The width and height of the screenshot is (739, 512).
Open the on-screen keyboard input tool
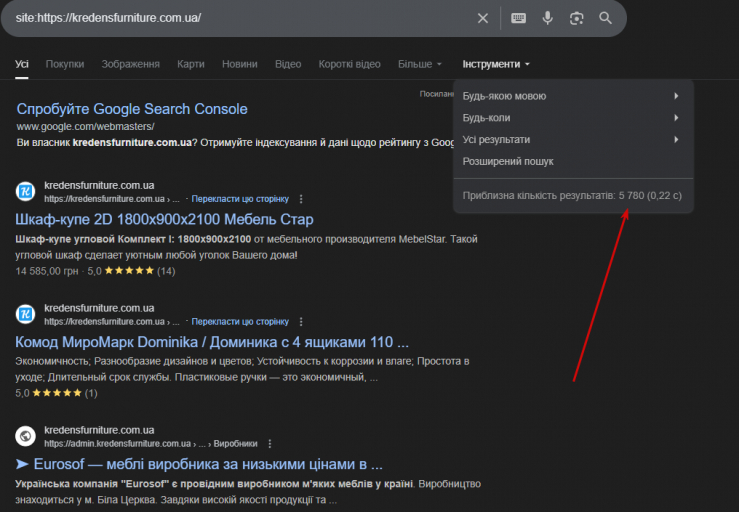[518, 18]
